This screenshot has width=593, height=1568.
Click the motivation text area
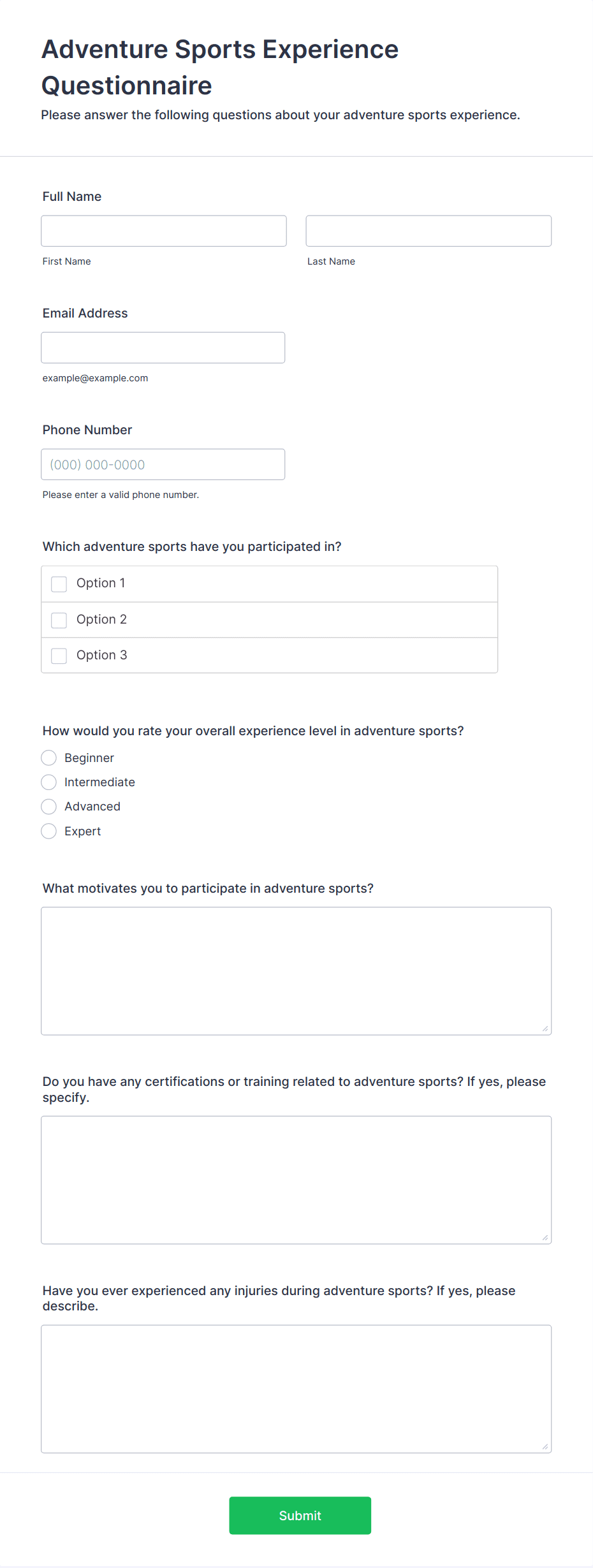pyautogui.click(x=296, y=971)
